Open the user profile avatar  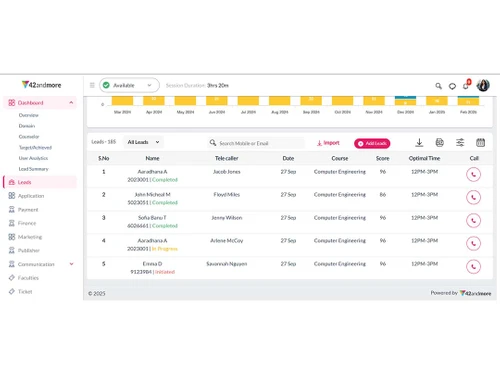483,85
